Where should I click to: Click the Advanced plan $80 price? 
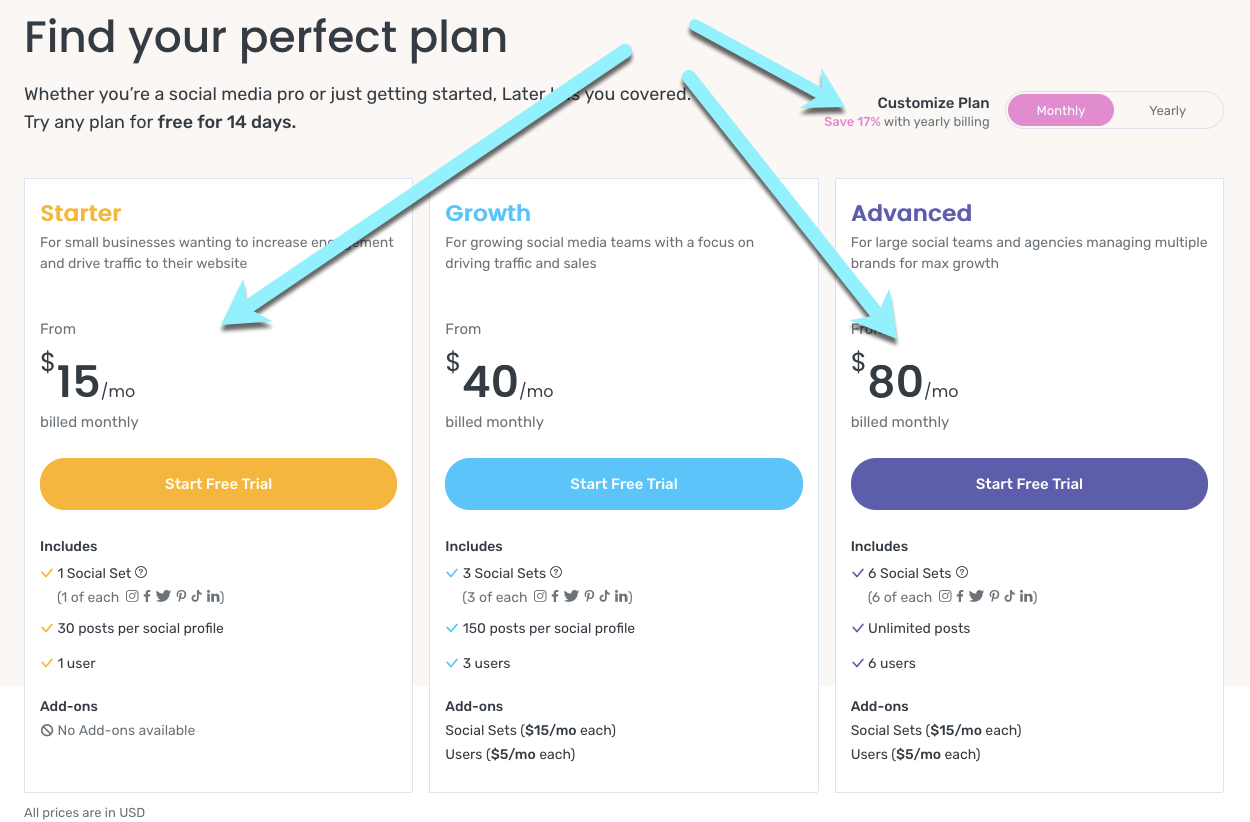[897, 380]
